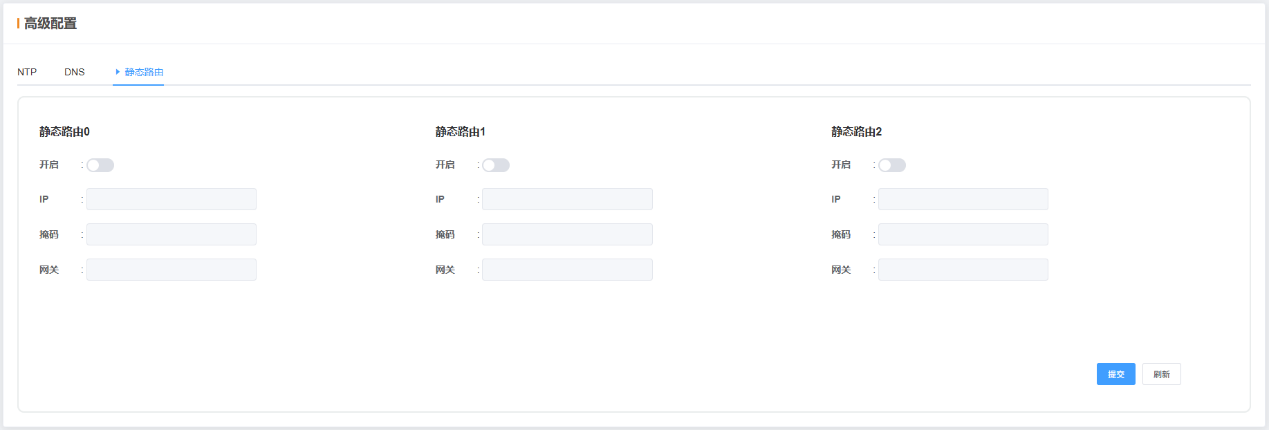The width and height of the screenshot is (1269, 430).
Task: Select the 网关 field in 静态路由0
Action: pos(171,270)
